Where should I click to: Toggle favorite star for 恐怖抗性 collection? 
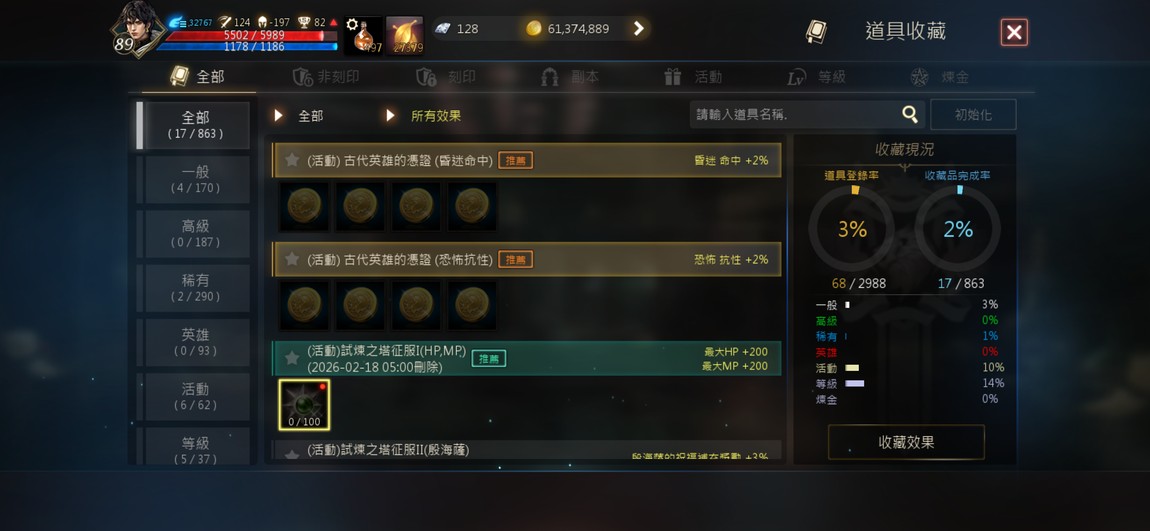point(292,259)
